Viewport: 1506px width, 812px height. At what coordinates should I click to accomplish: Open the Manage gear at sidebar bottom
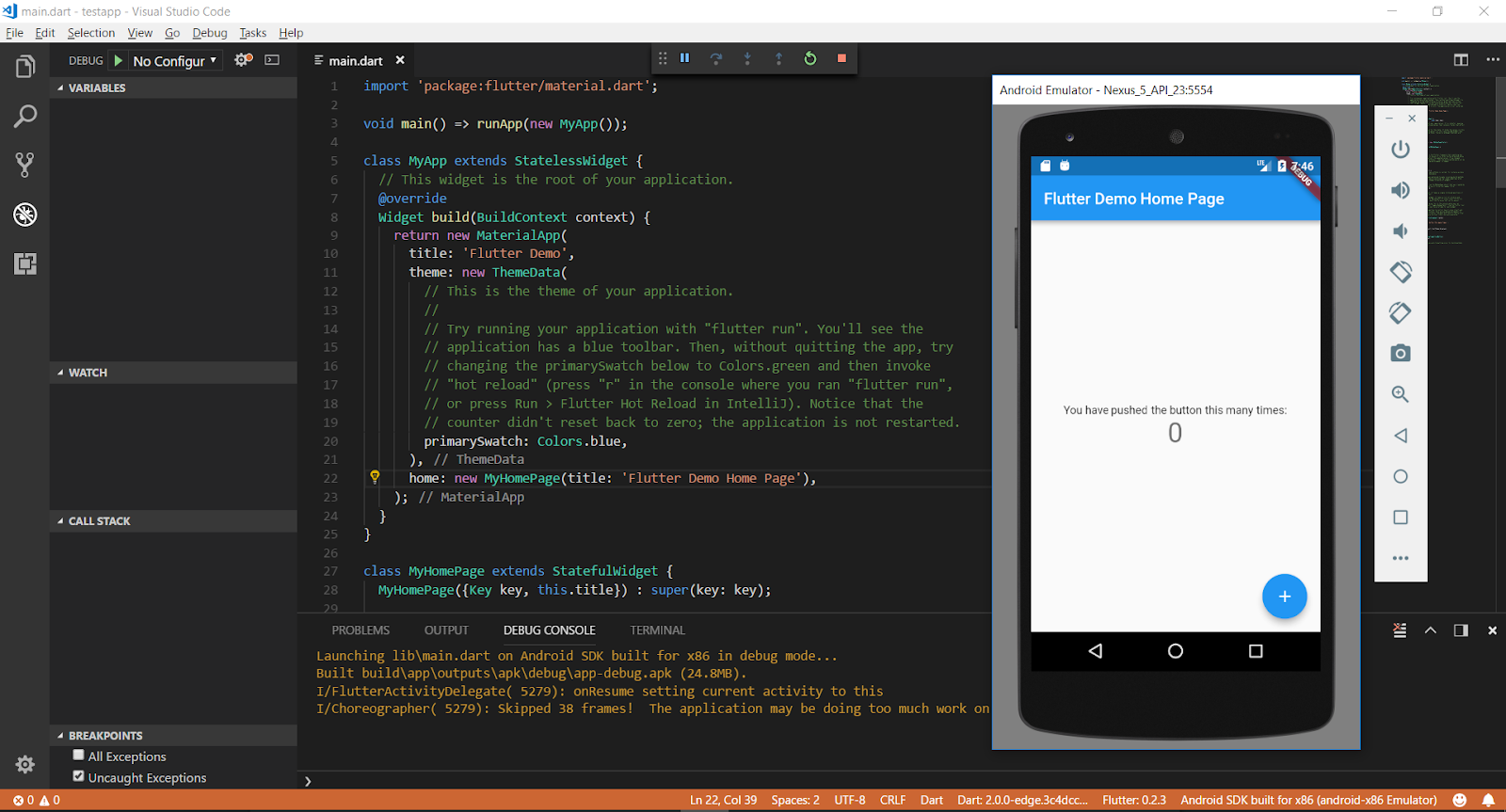(25, 765)
